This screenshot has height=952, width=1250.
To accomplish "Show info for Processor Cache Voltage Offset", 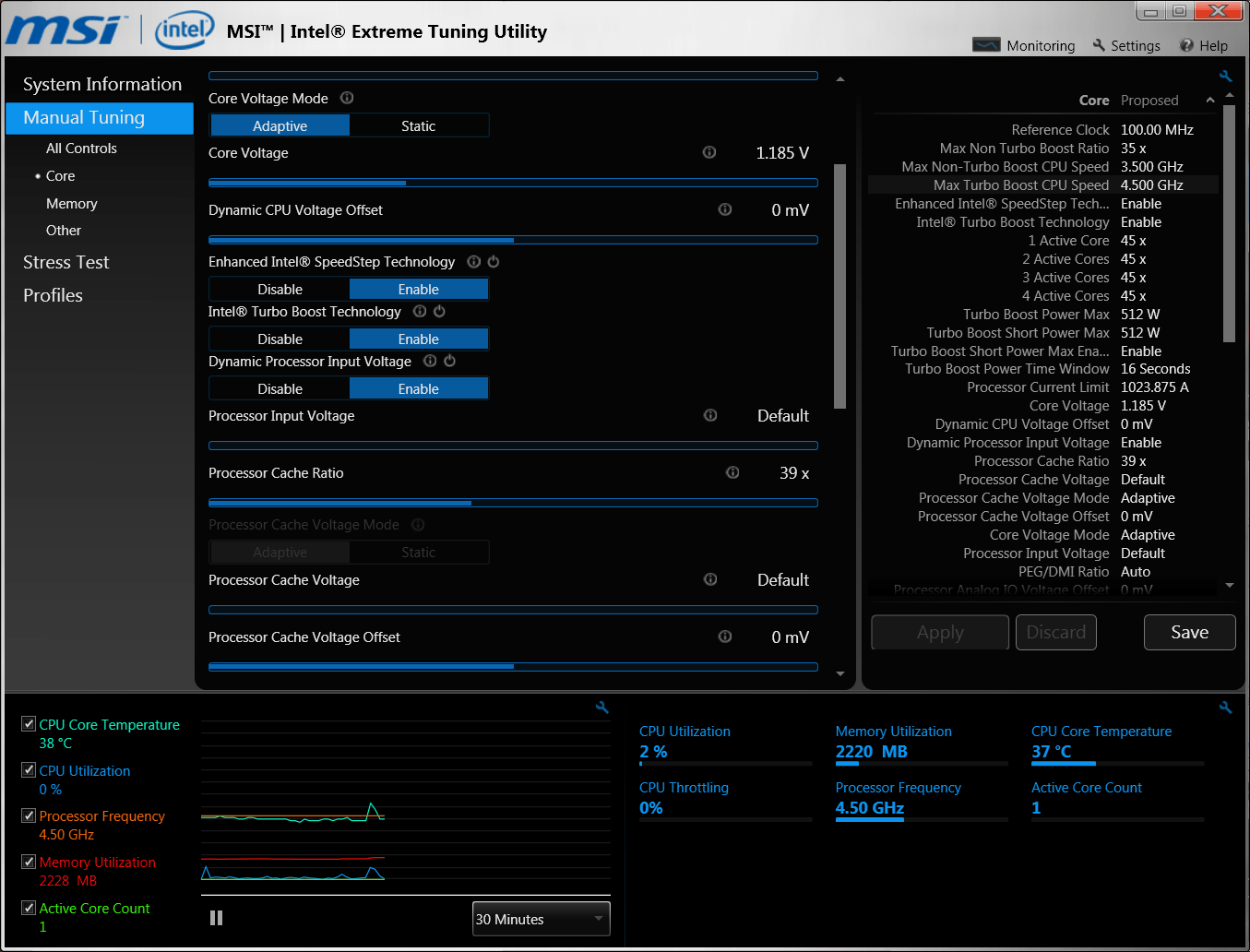I will click(x=725, y=637).
